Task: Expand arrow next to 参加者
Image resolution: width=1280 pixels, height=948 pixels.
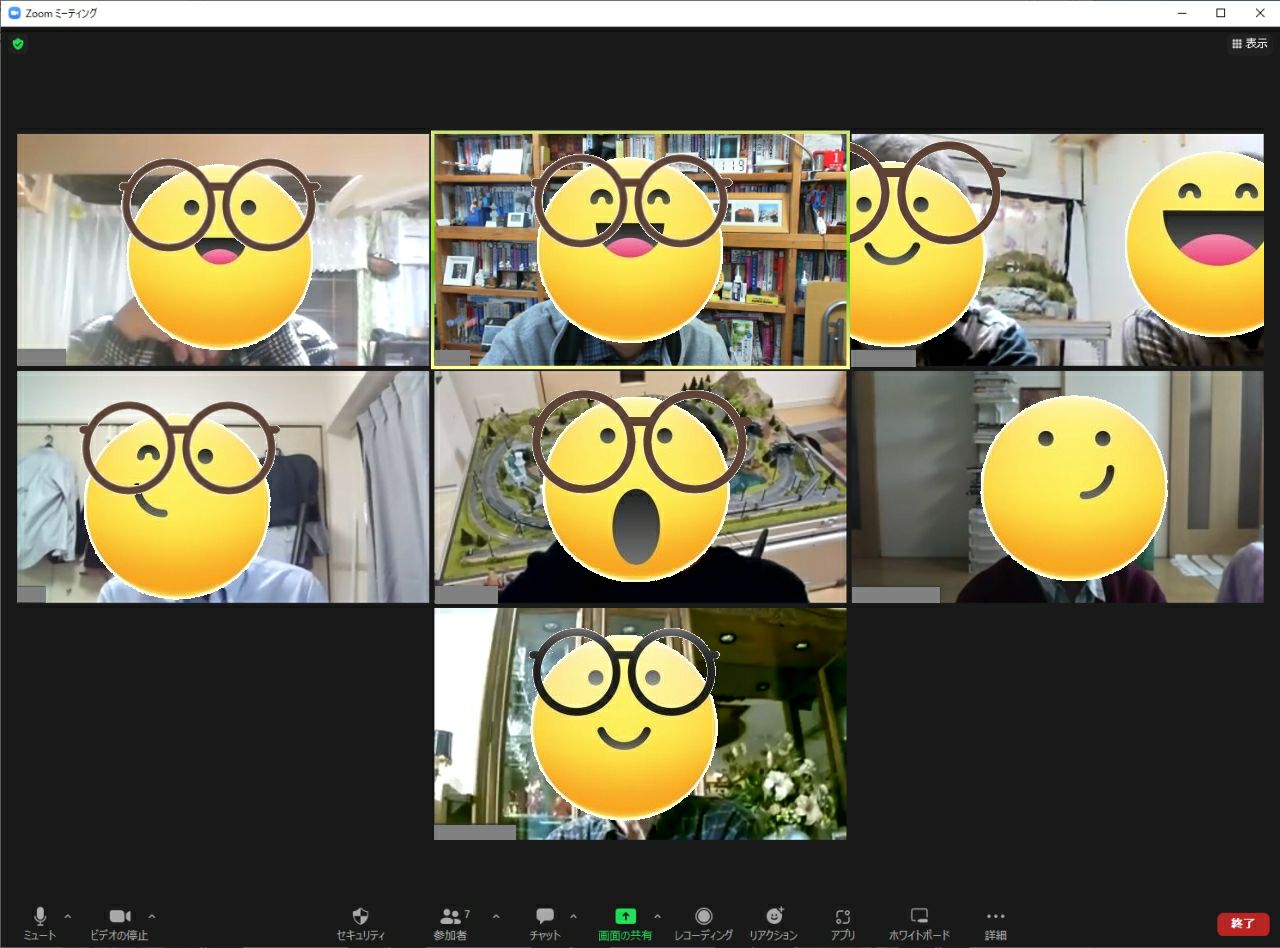Action: click(496, 916)
